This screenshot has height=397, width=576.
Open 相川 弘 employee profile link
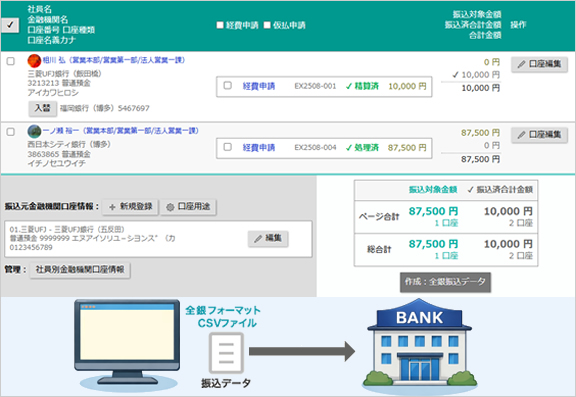point(114,60)
